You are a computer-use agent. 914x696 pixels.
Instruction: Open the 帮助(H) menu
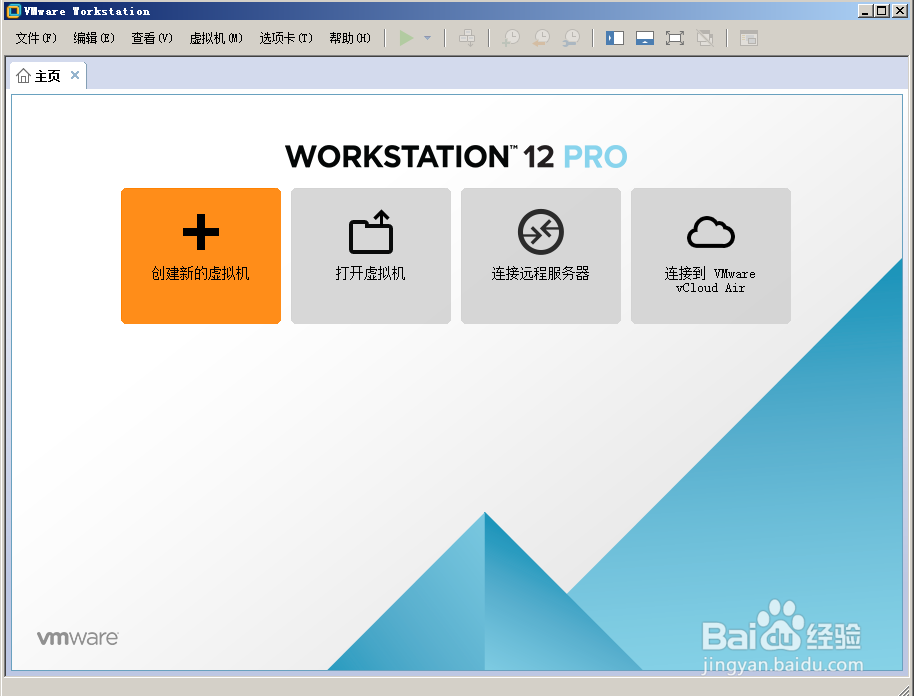pos(350,38)
